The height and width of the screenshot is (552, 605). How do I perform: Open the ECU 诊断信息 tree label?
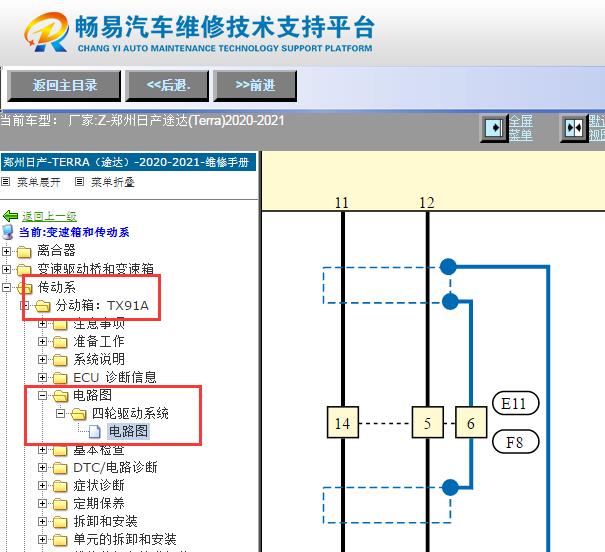[x=115, y=377]
